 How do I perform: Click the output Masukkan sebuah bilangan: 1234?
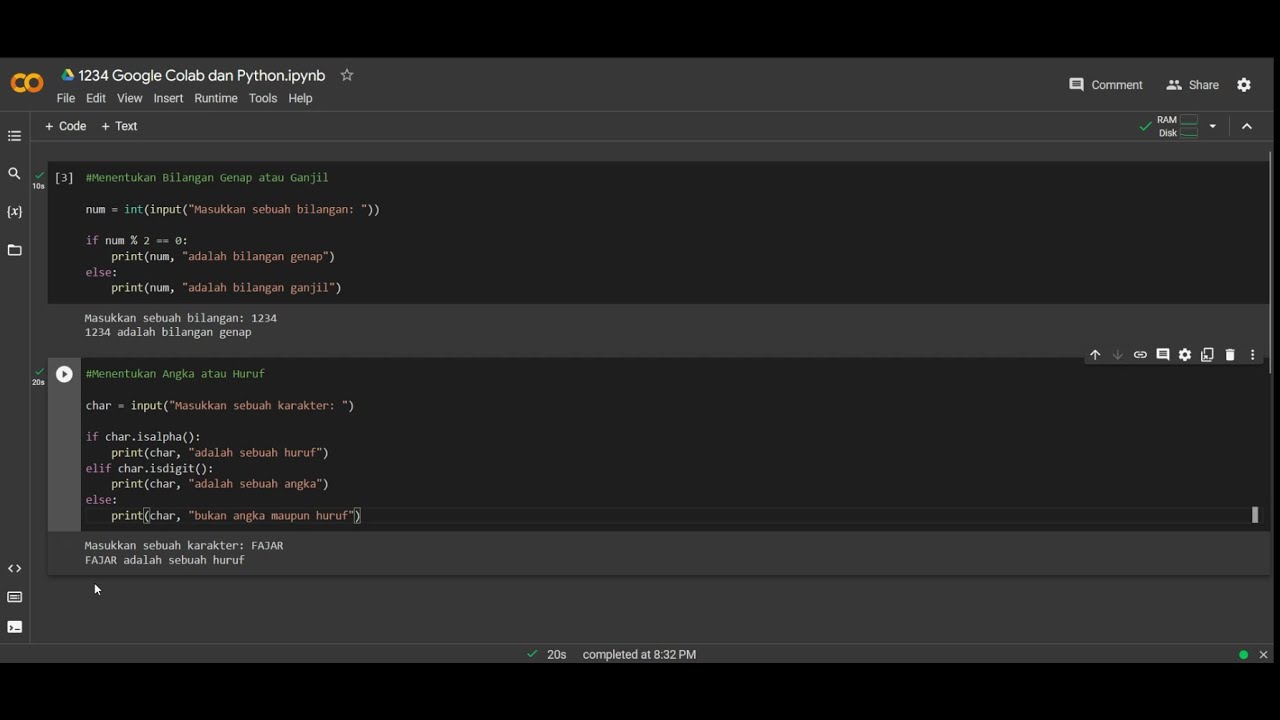(x=181, y=318)
